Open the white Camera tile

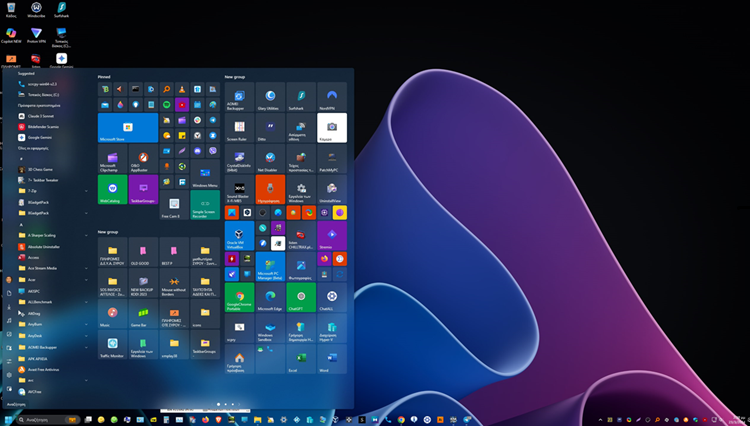click(x=332, y=128)
